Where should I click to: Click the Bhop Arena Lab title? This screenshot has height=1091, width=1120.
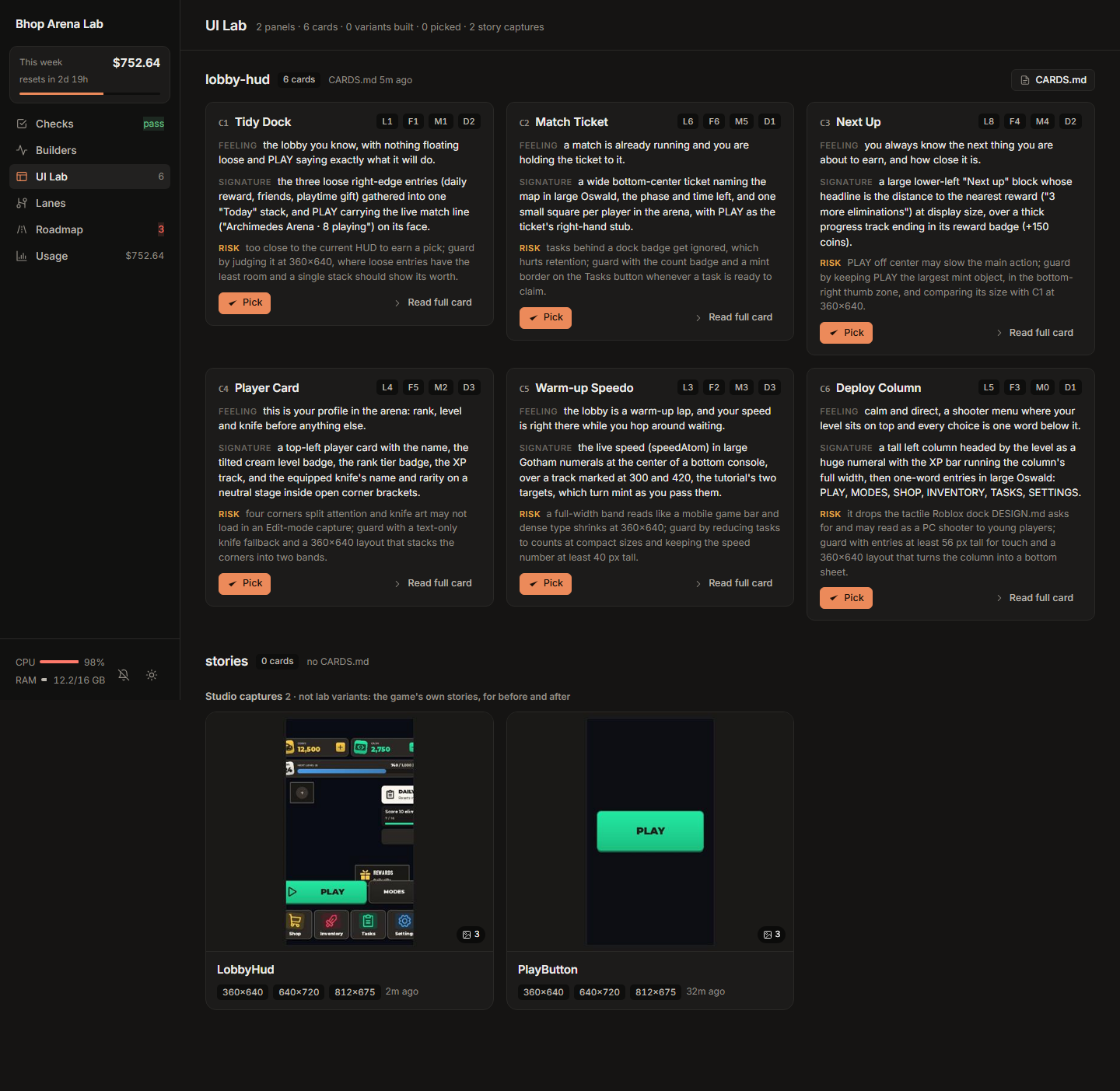59,24
